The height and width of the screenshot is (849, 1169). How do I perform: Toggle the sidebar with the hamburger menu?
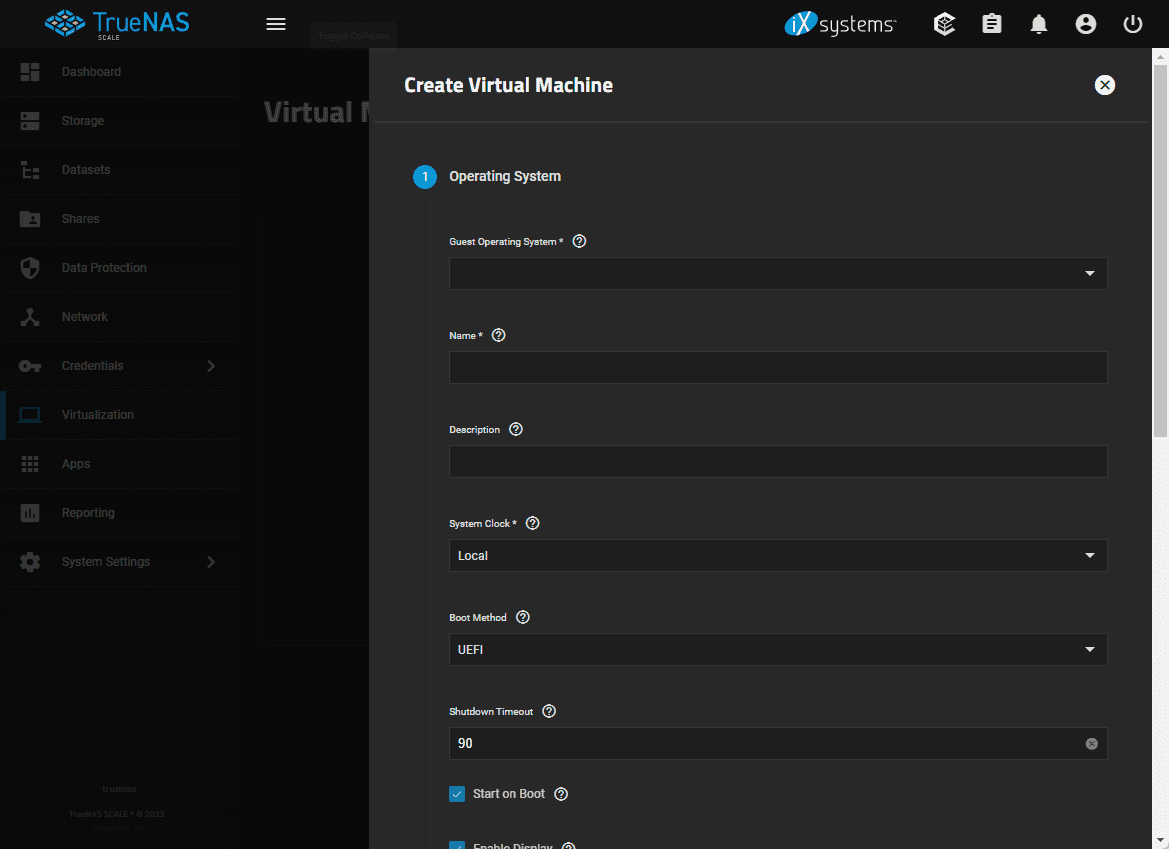276,23
